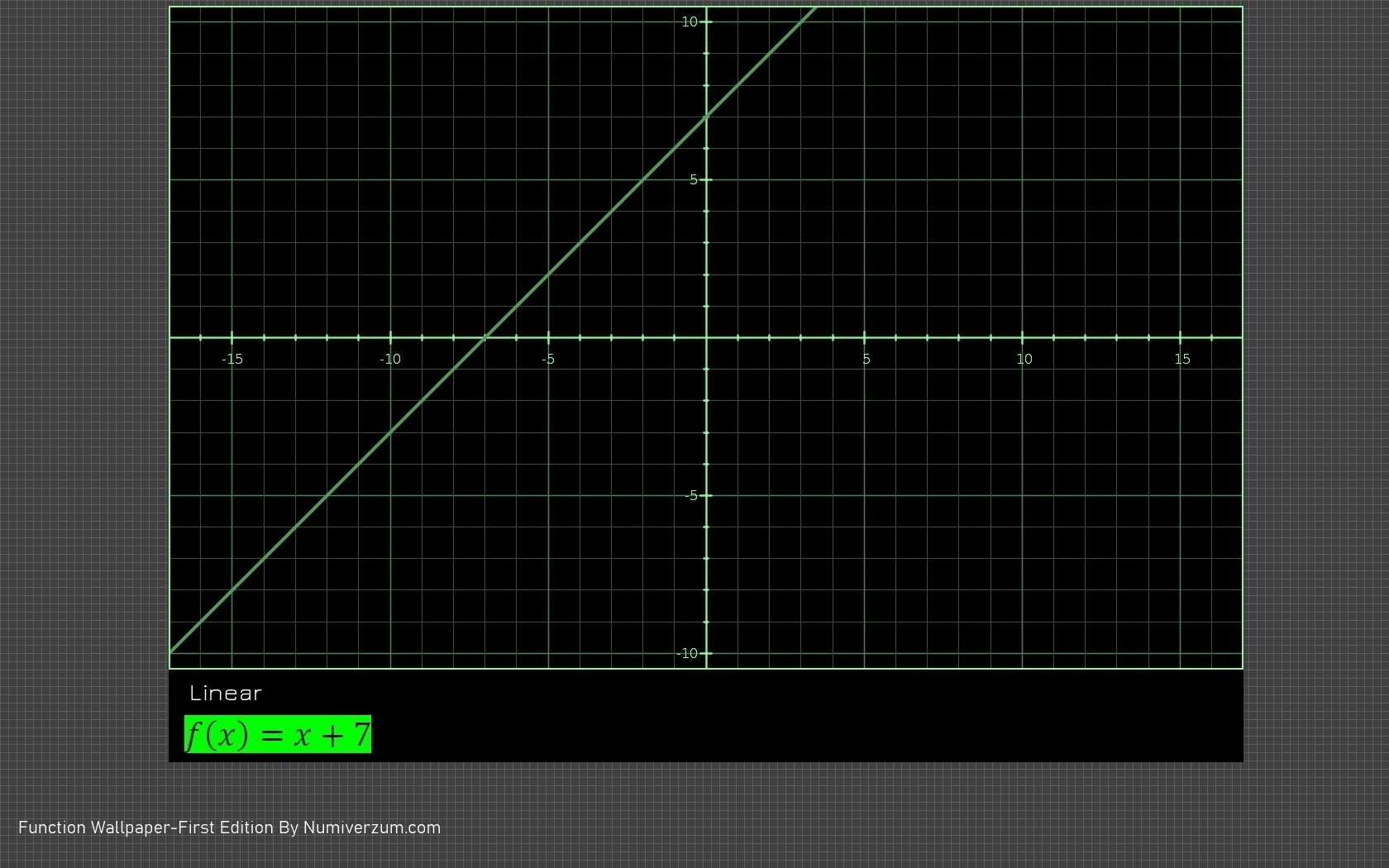Viewport: 1389px width, 868px height.
Task: Click the x-axis tick mark at 15
Action: coord(1181,337)
